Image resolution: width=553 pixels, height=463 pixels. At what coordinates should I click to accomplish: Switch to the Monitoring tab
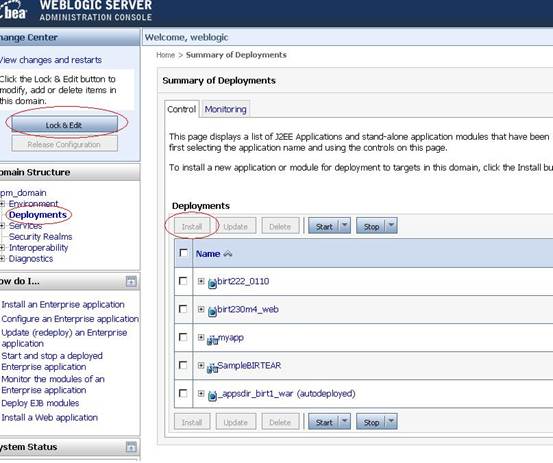click(225, 109)
